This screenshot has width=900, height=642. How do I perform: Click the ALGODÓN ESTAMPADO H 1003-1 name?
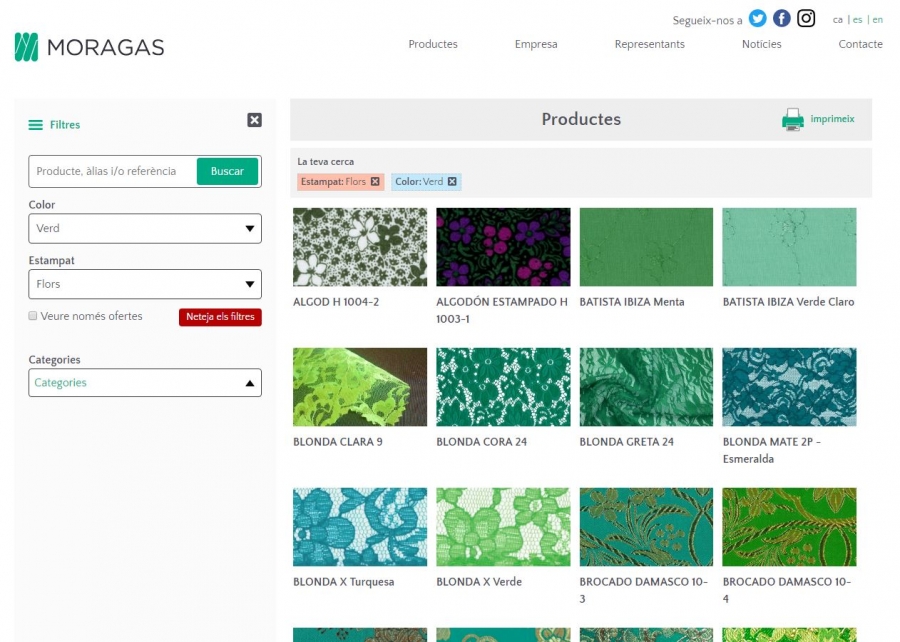(502, 310)
